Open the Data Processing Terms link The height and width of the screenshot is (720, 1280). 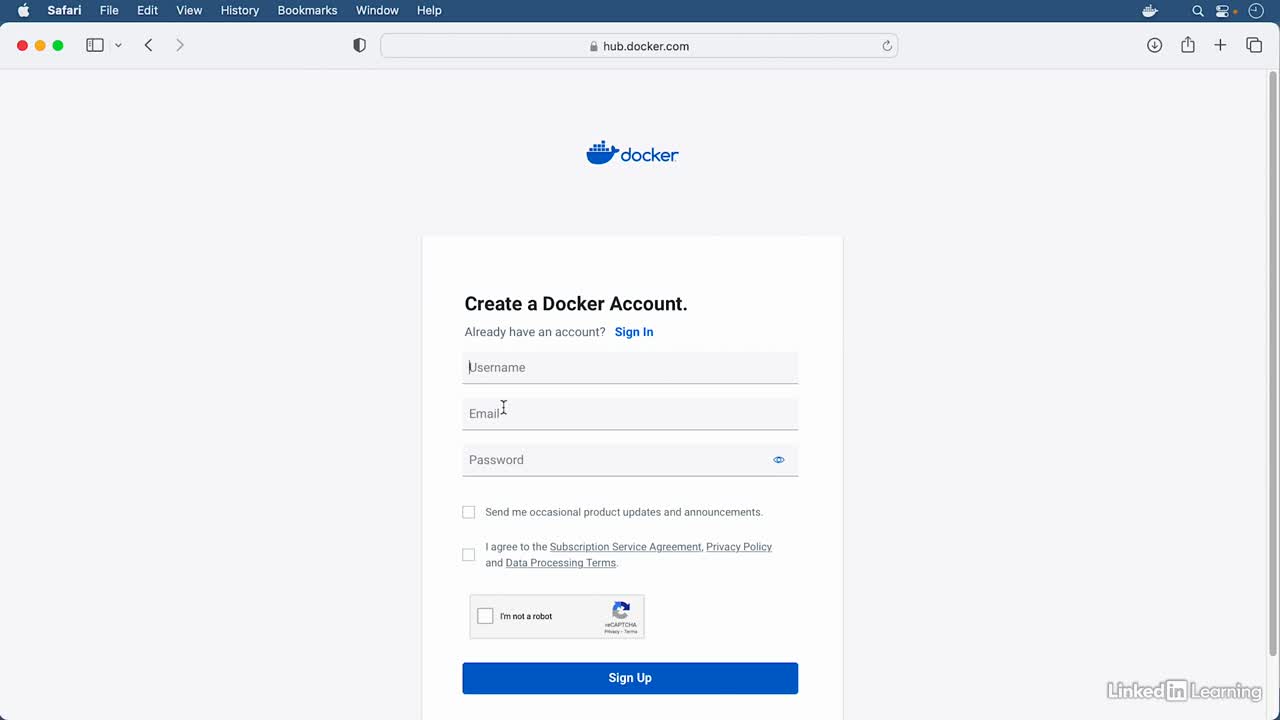point(561,563)
